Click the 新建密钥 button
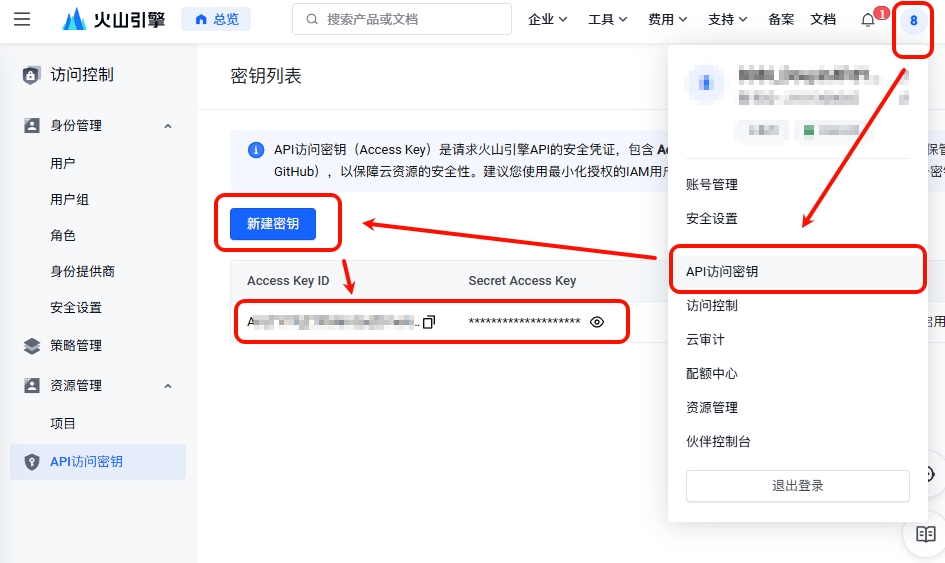Screen dimensions: 945x563 click(x=273, y=224)
